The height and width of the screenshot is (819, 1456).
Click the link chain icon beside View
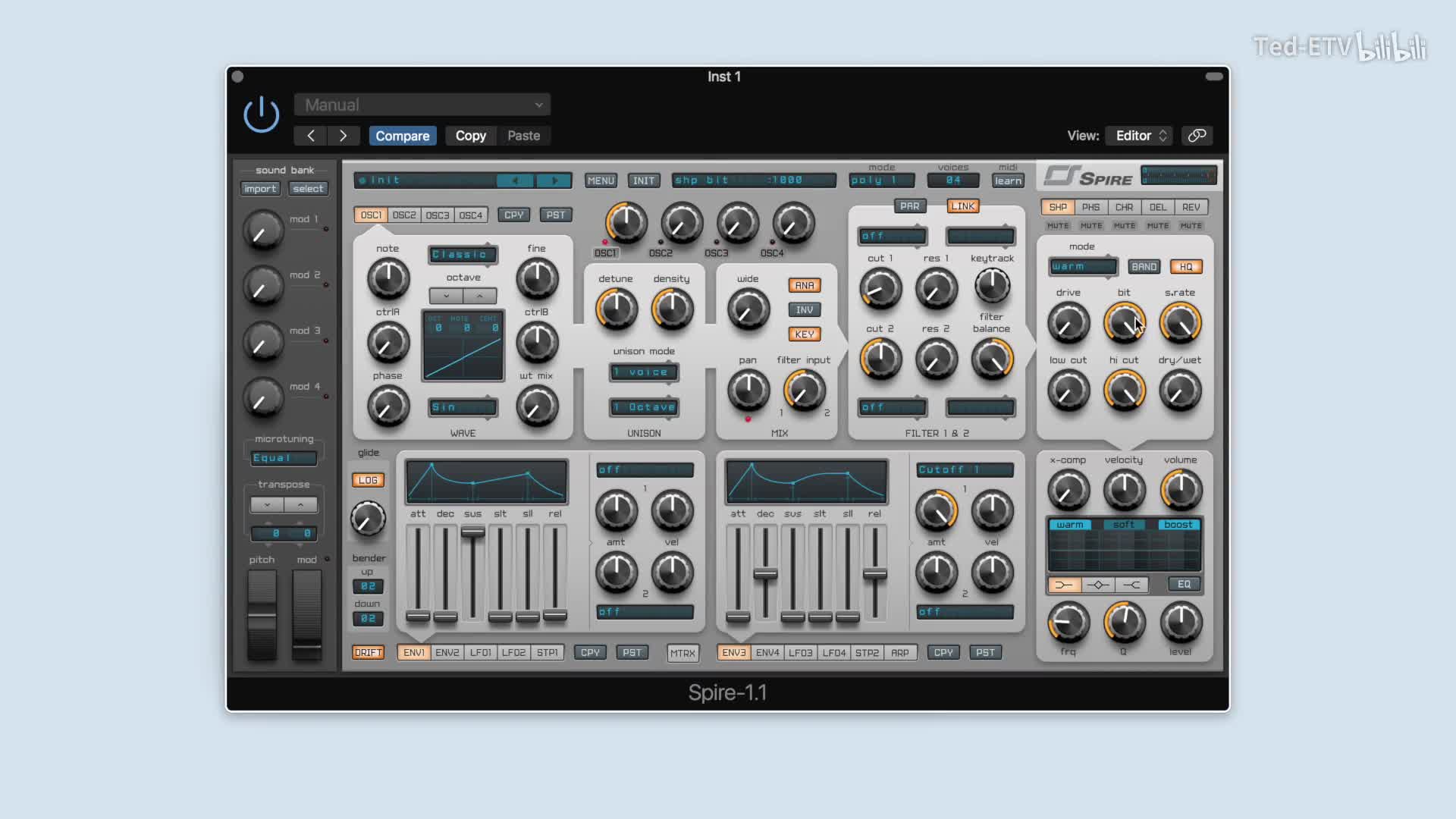click(x=1197, y=136)
